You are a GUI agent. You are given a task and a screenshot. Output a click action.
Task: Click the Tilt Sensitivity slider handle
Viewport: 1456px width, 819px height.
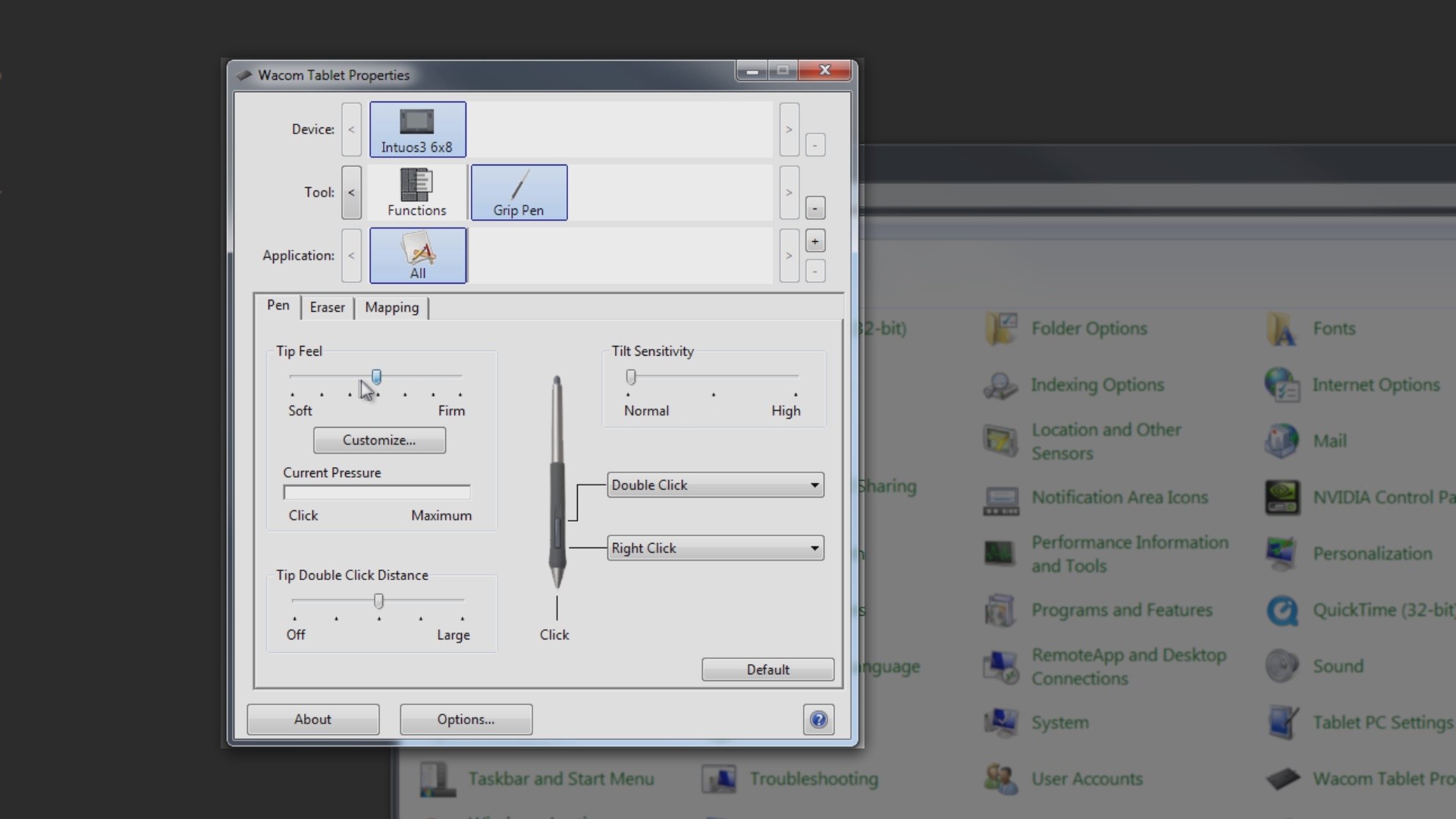point(631,377)
